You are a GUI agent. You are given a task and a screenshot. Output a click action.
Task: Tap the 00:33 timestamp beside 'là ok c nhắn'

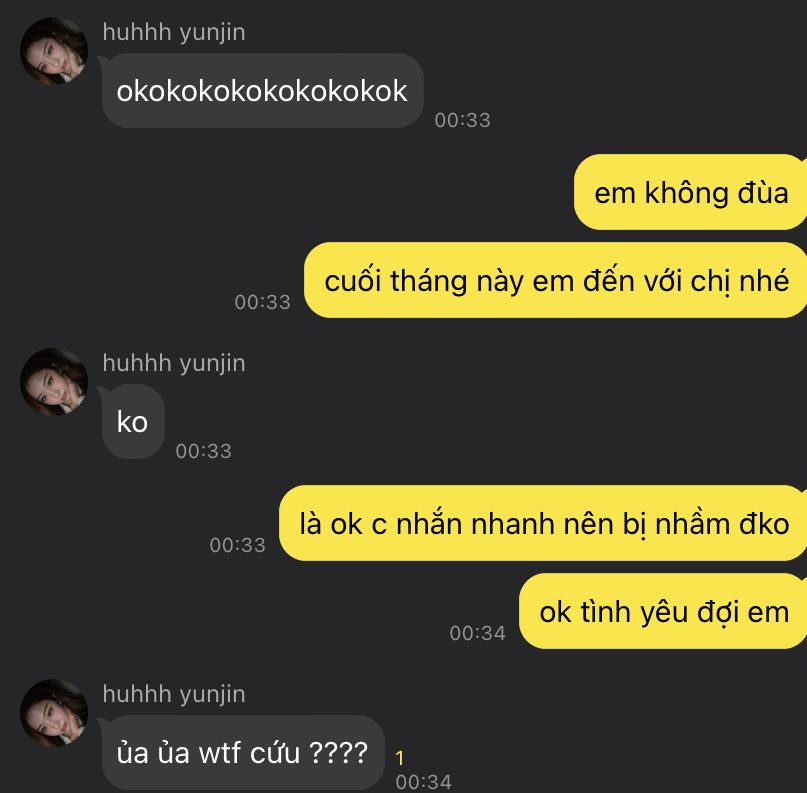tap(237, 545)
